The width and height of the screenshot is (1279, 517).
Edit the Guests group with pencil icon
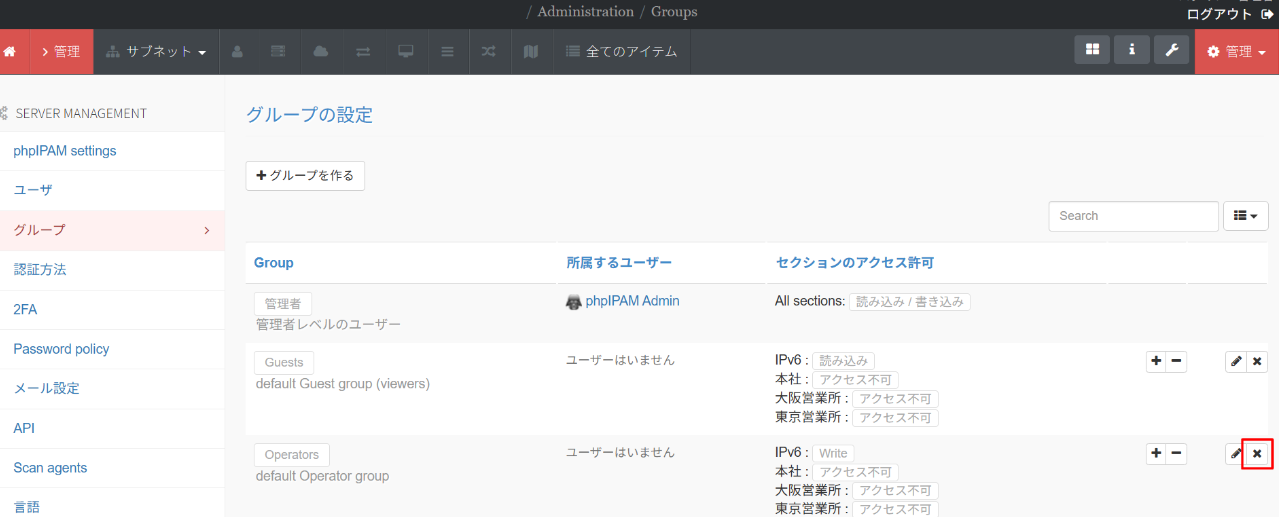pos(1236,362)
